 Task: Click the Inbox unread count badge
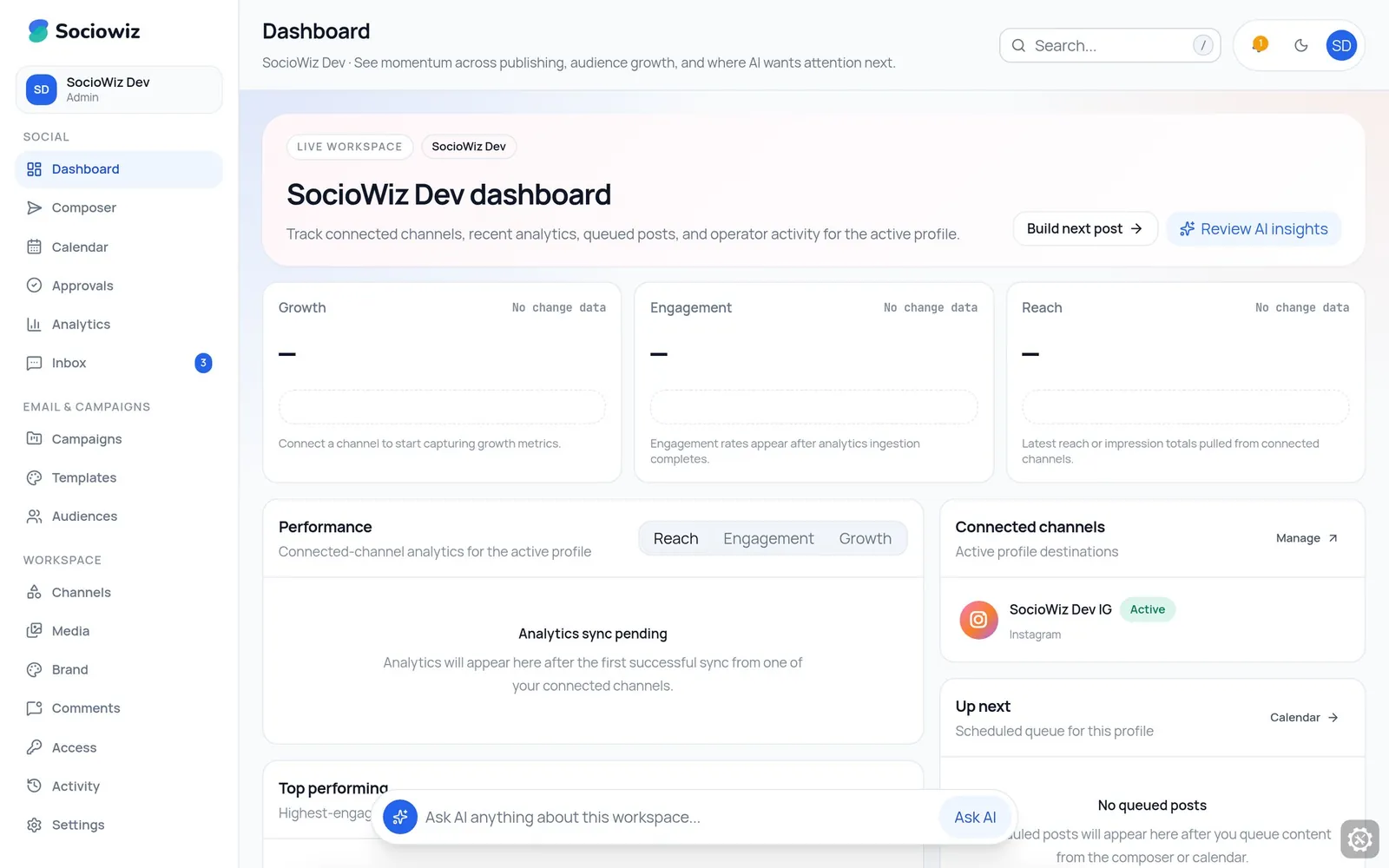(x=203, y=363)
